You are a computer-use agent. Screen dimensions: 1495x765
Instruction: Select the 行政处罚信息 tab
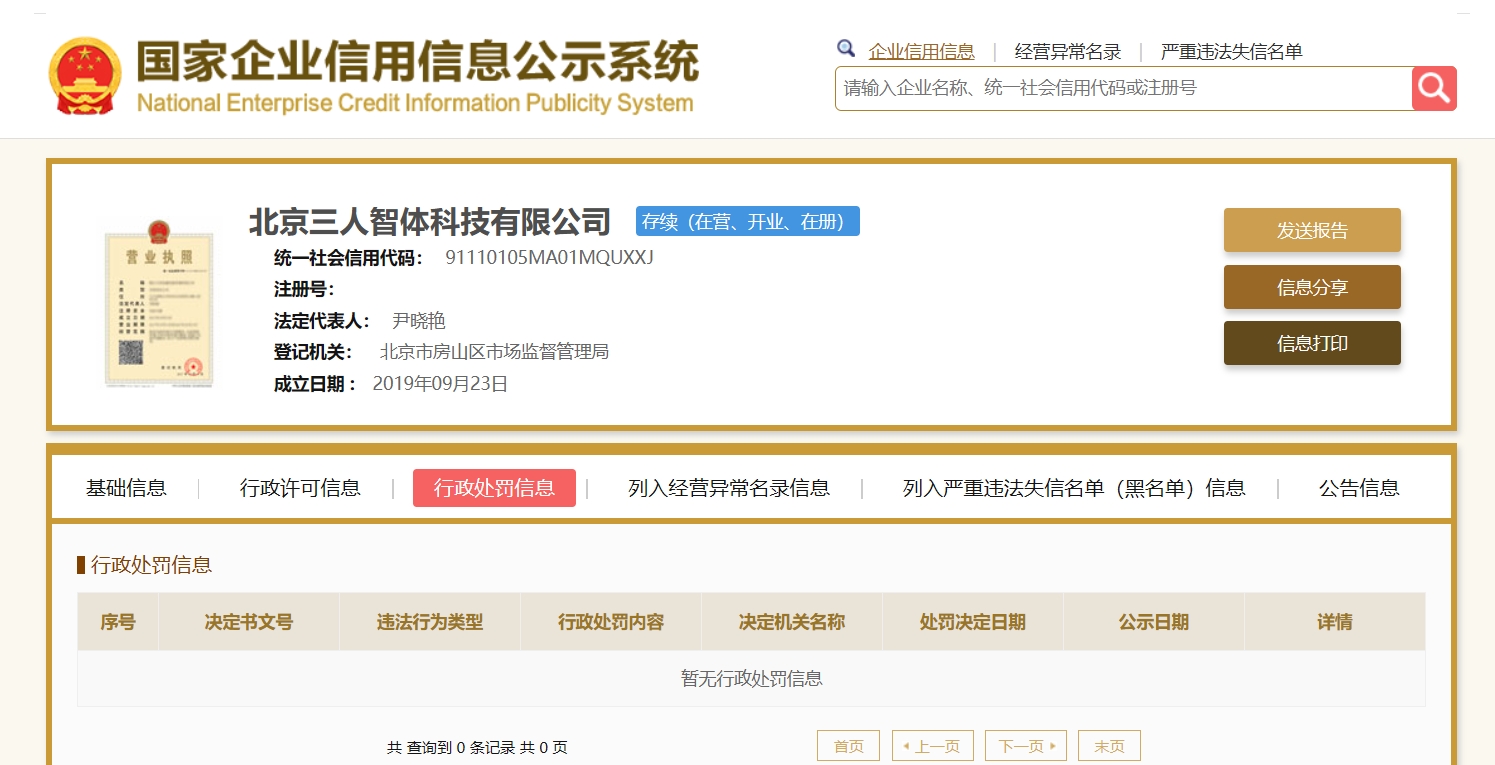point(494,488)
